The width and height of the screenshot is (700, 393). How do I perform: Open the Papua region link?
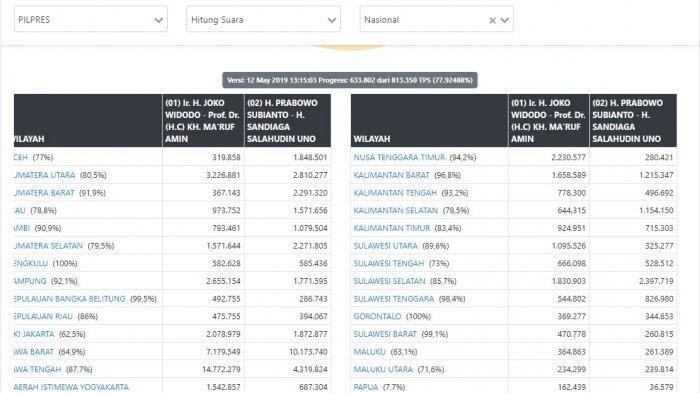coord(366,387)
